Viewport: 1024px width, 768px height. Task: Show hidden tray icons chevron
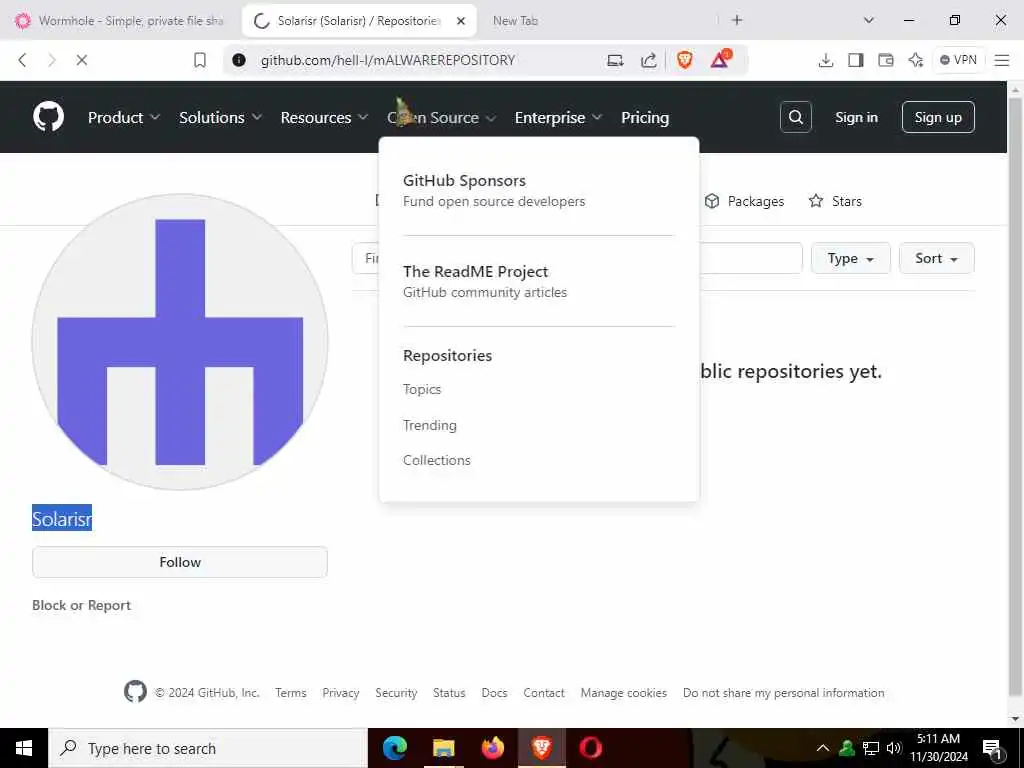(x=823, y=748)
